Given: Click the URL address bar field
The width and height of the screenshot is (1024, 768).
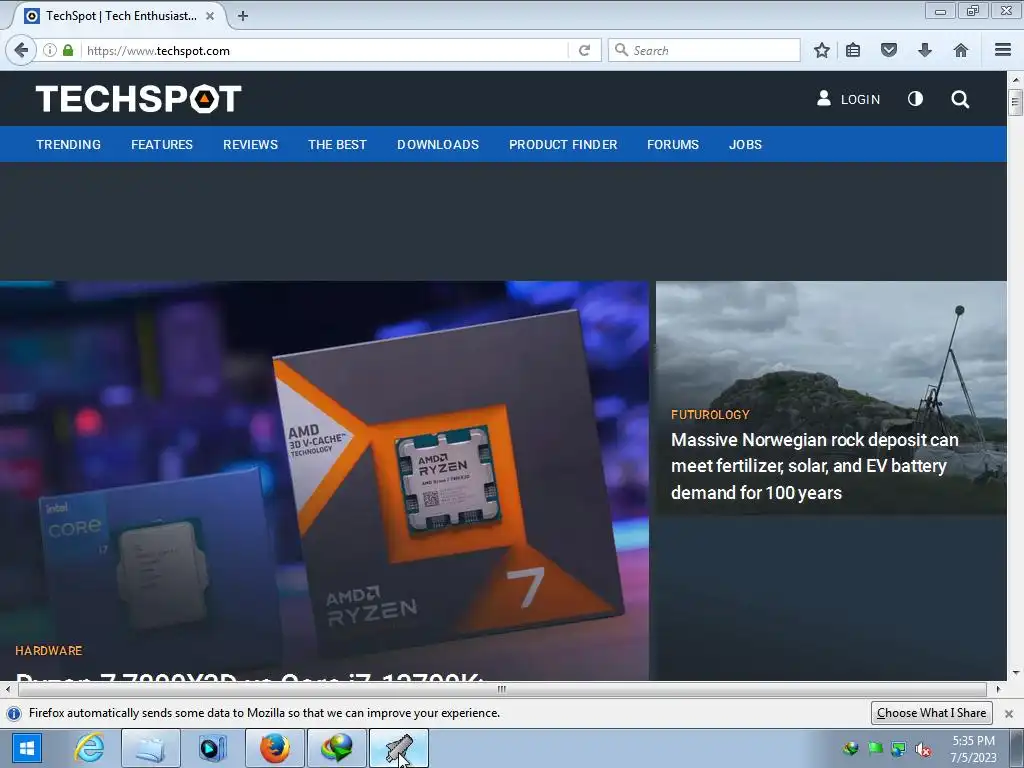Looking at the screenshot, I should pyautogui.click(x=325, y=50).
